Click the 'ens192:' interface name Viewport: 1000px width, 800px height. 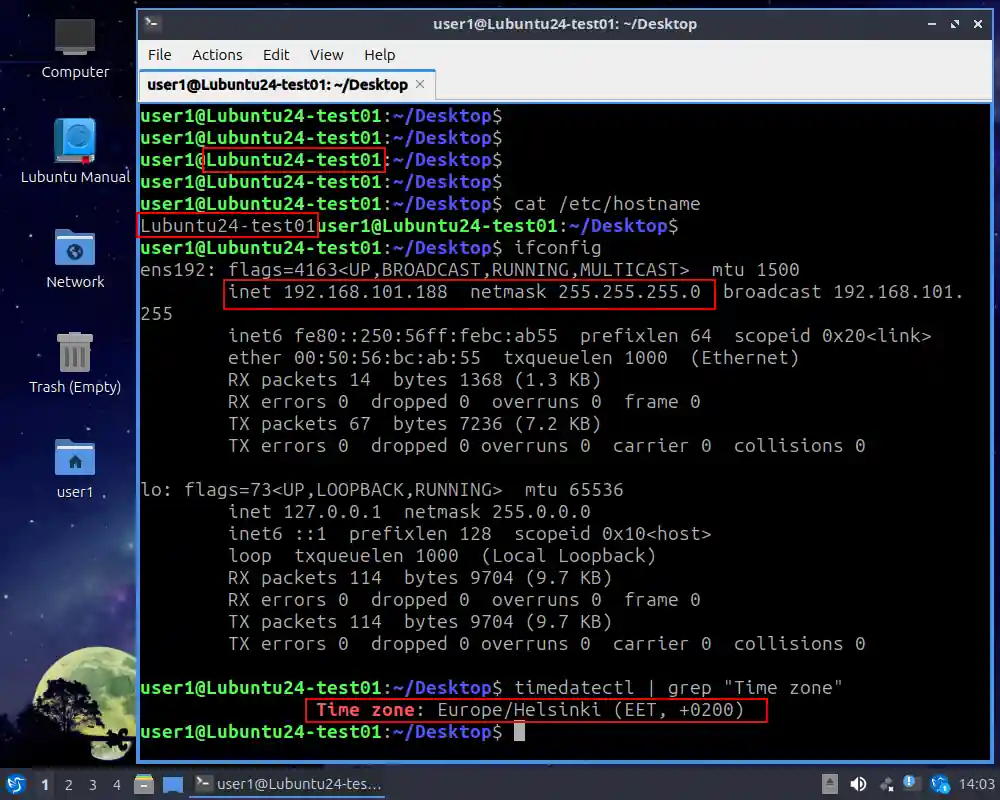point(179,270)
